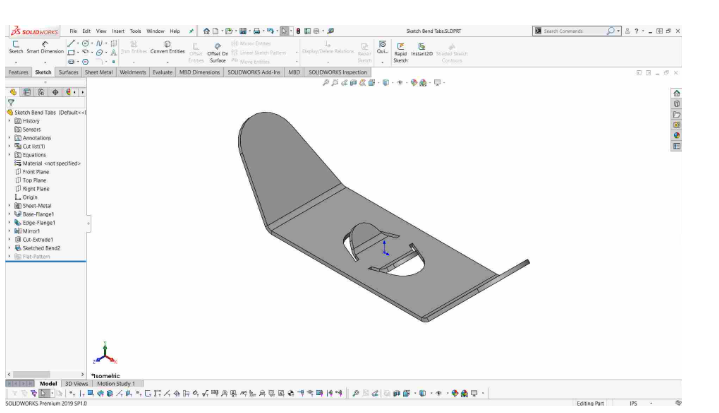The image size is (719, 413).
Task: Click the filter funnel icon in tree
Action: [11, 102]
